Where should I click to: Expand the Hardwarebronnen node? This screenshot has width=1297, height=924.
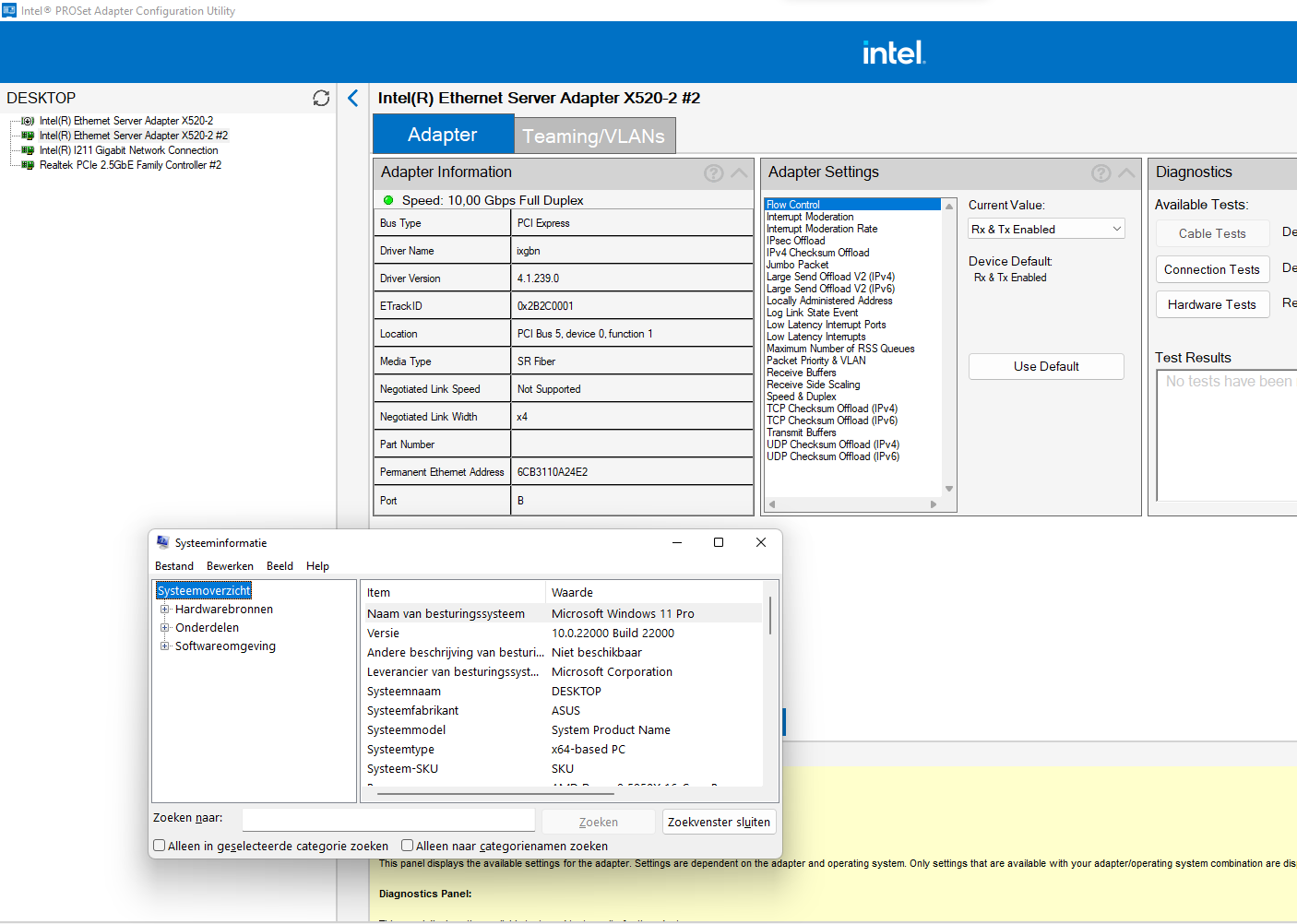(x=165, y=610)
